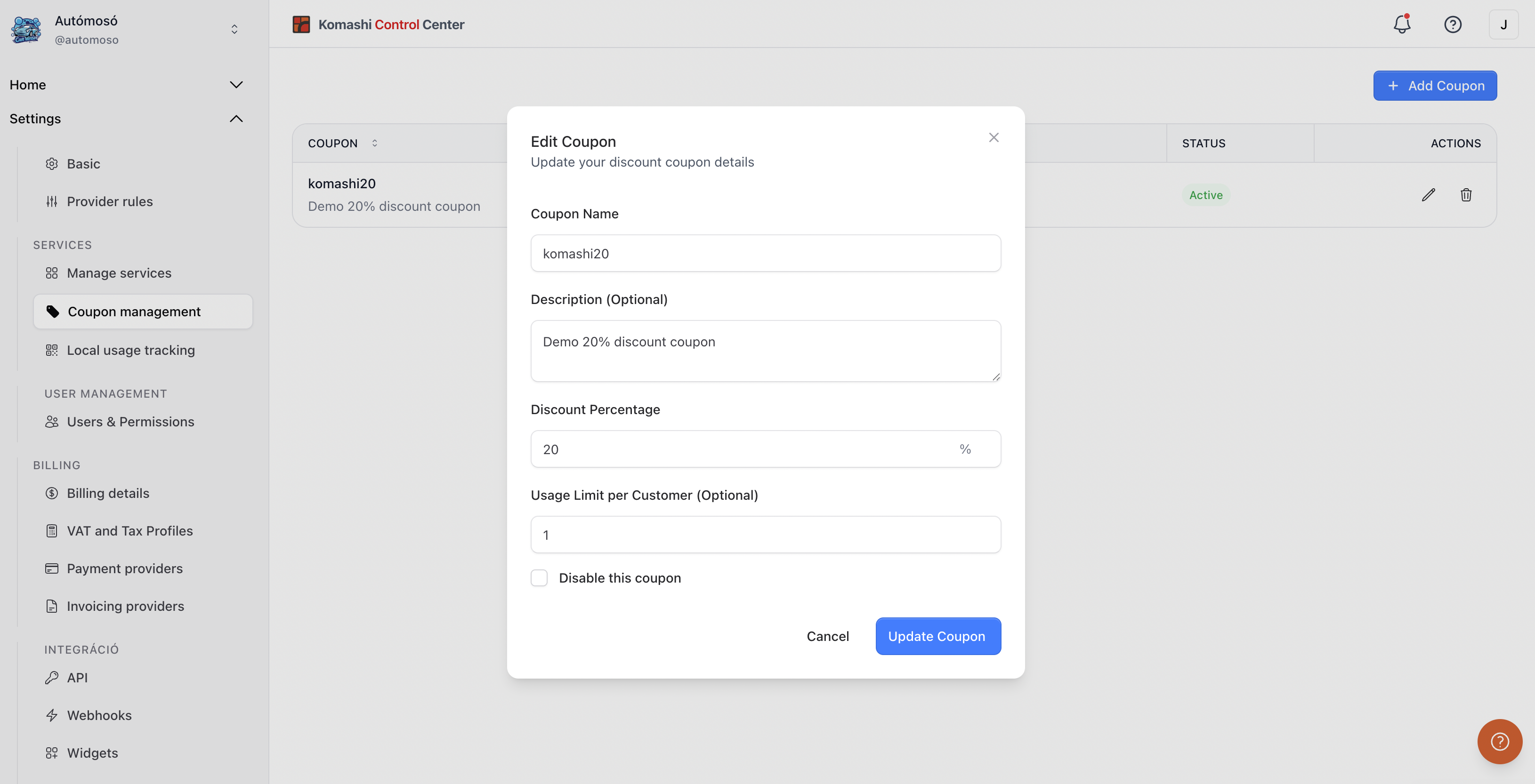
Task: Click the Komashi logo icon
Action: pos(301,24)
